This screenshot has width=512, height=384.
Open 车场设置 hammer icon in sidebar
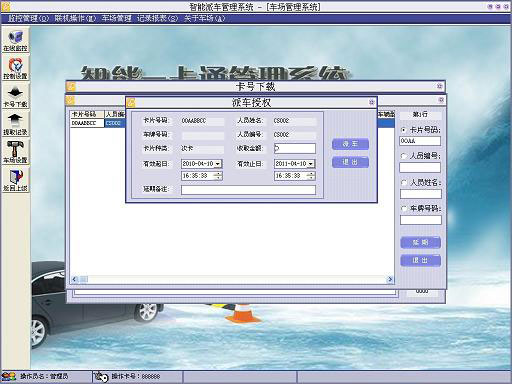coord(15,152)
